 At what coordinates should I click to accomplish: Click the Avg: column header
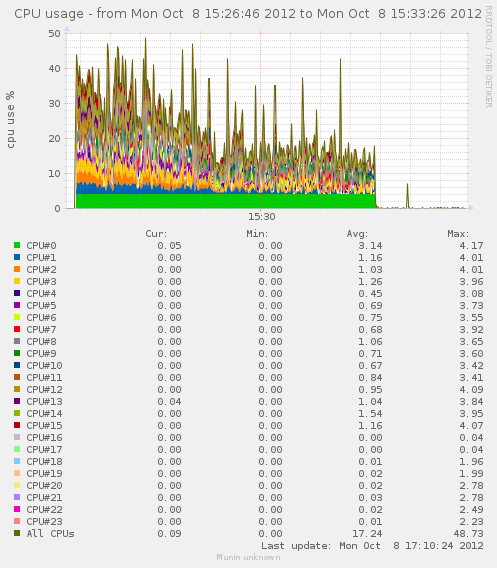tap(357, 234)
